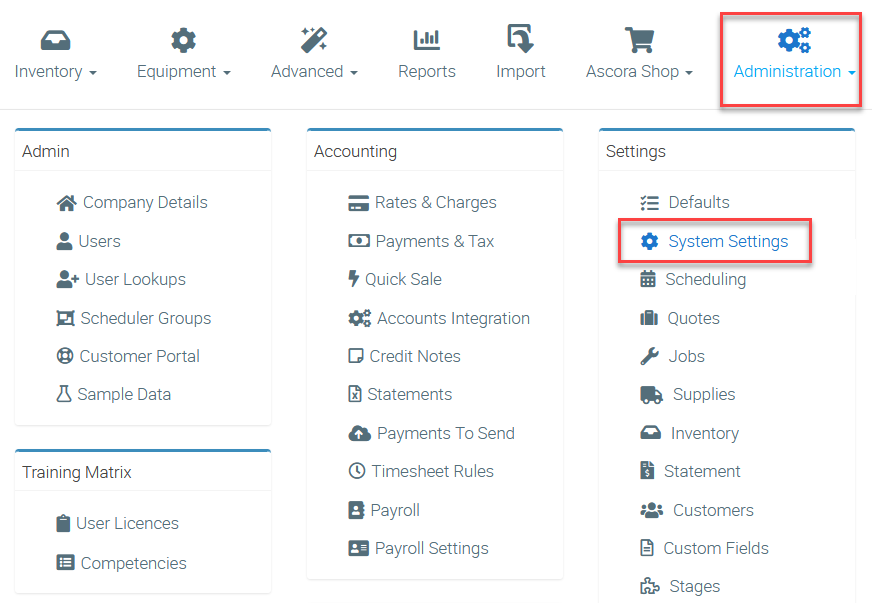Open the Reports menu item
872x603 pixels.
tap(427, 72)
